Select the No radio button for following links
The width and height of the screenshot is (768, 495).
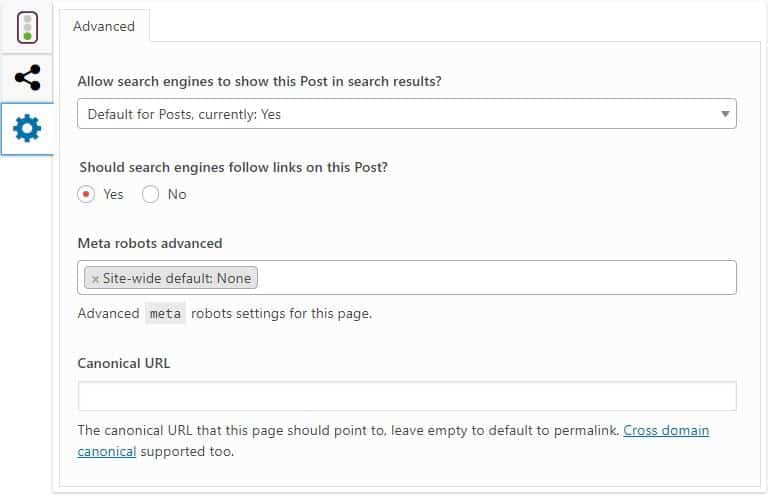150,194
